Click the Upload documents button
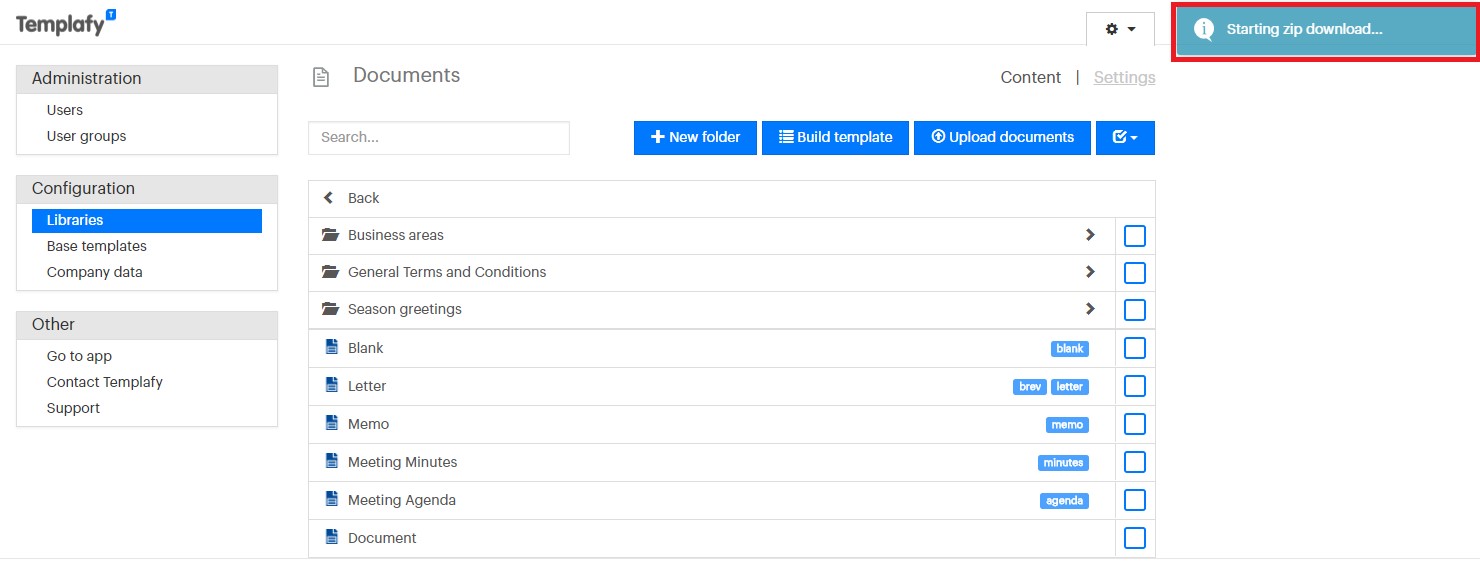The width and height of the screenshot is (1480, 581). (x=1002, y=138)
